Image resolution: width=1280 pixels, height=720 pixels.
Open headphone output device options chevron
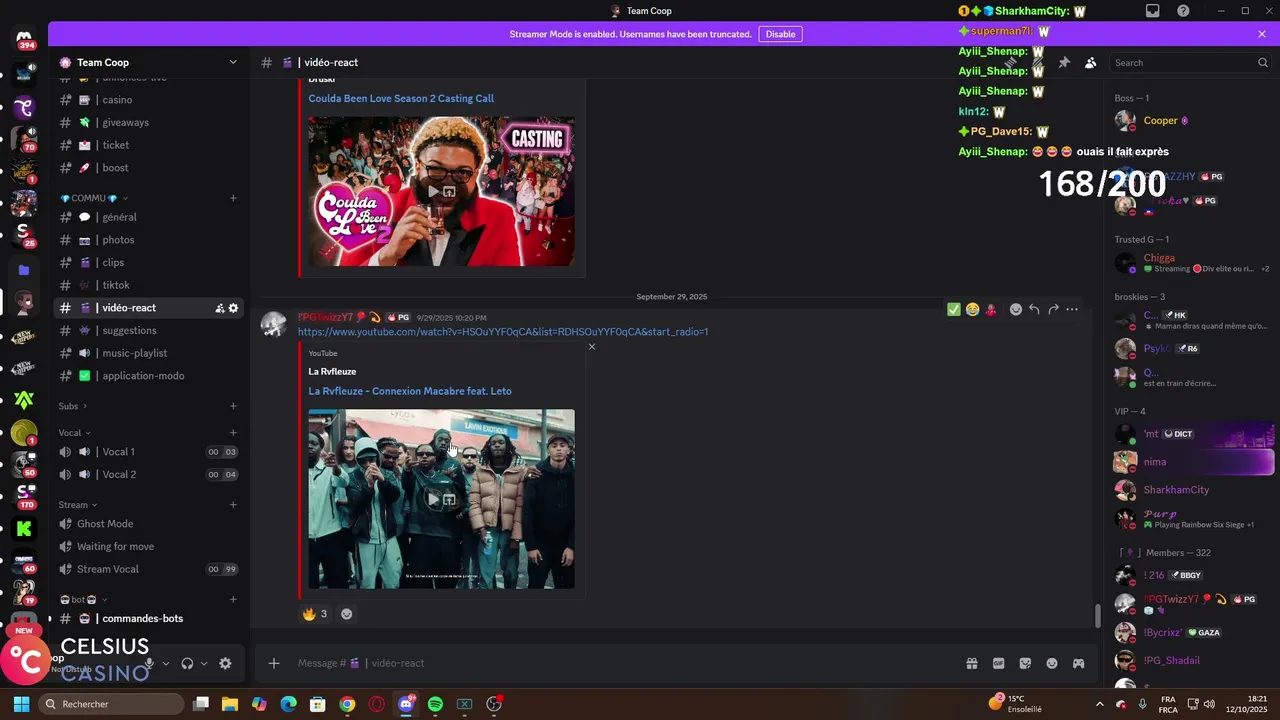204,663
